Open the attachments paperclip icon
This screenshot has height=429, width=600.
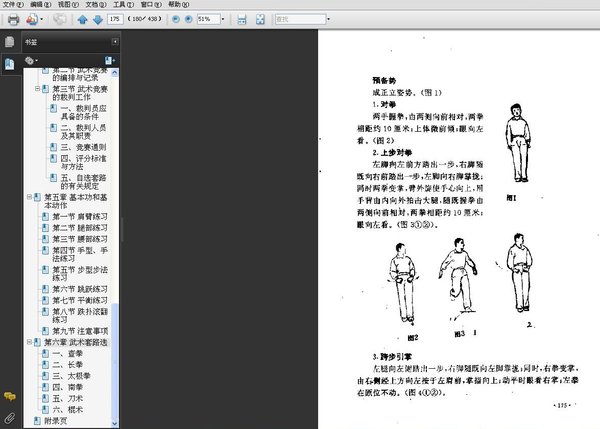[x=10, y=418]
